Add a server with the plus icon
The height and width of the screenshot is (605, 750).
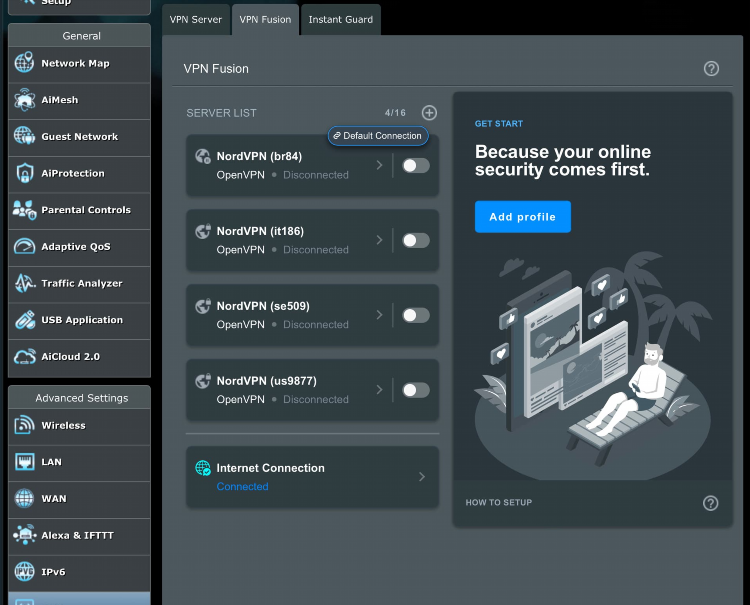tap(429, 113)
